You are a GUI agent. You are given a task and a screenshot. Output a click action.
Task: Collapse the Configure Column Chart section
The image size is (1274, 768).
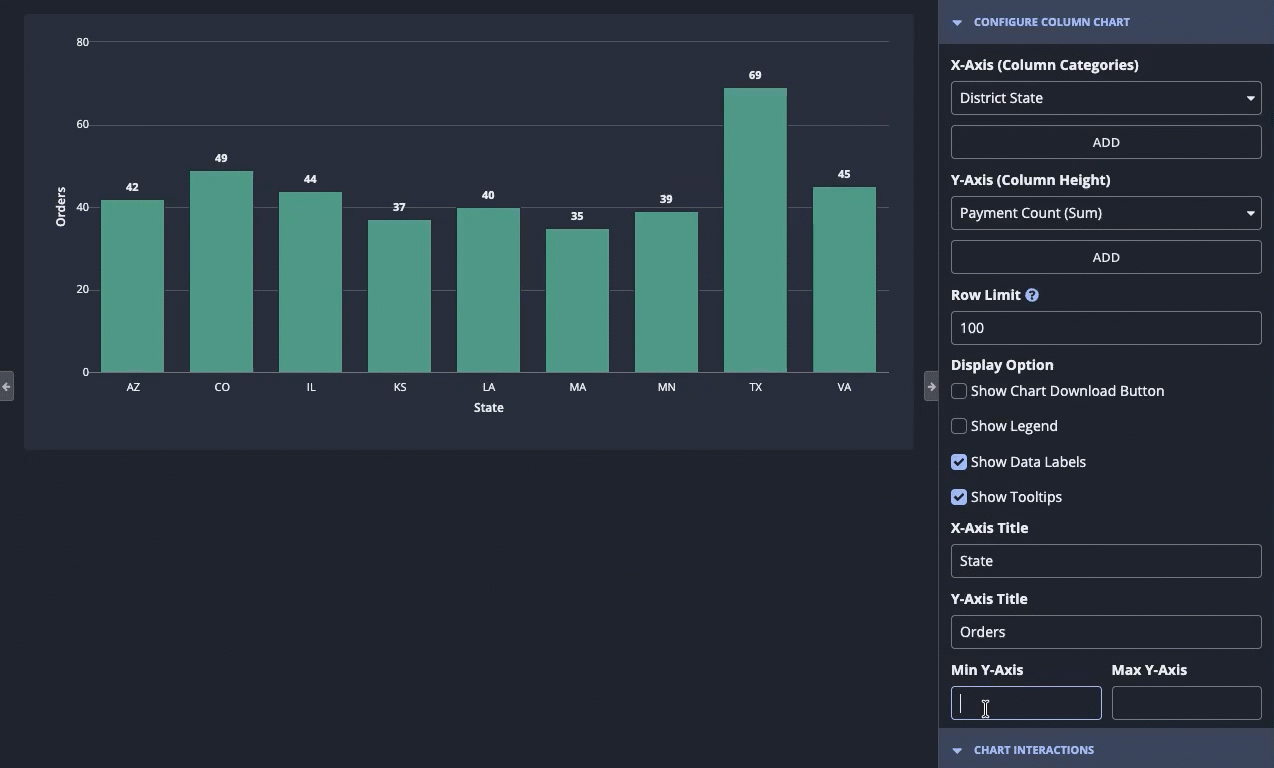coord(957,22)
